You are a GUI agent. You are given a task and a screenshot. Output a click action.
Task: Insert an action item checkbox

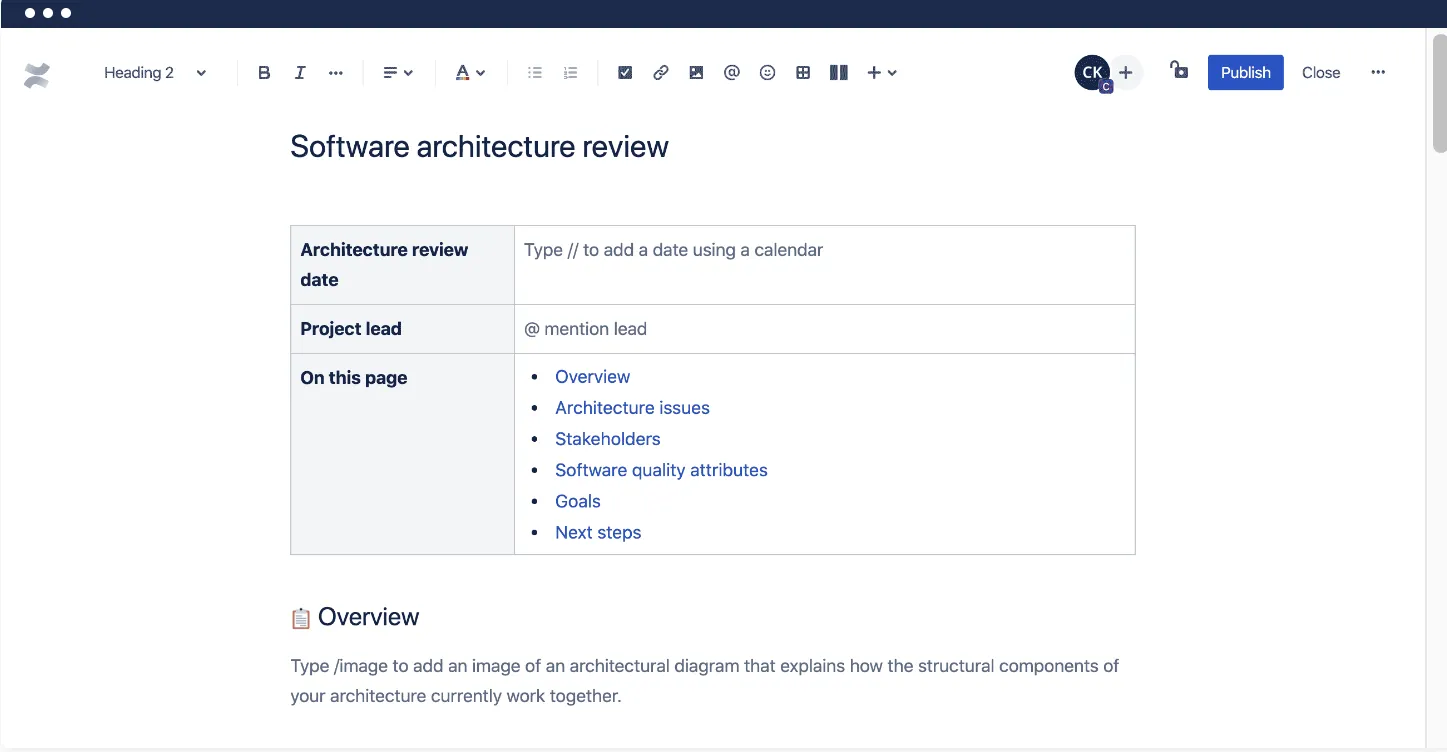(x=625, y=73)
